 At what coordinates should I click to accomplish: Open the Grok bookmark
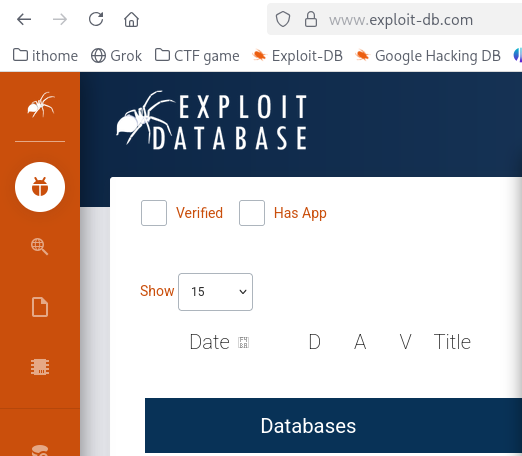(x=116, y=55)
